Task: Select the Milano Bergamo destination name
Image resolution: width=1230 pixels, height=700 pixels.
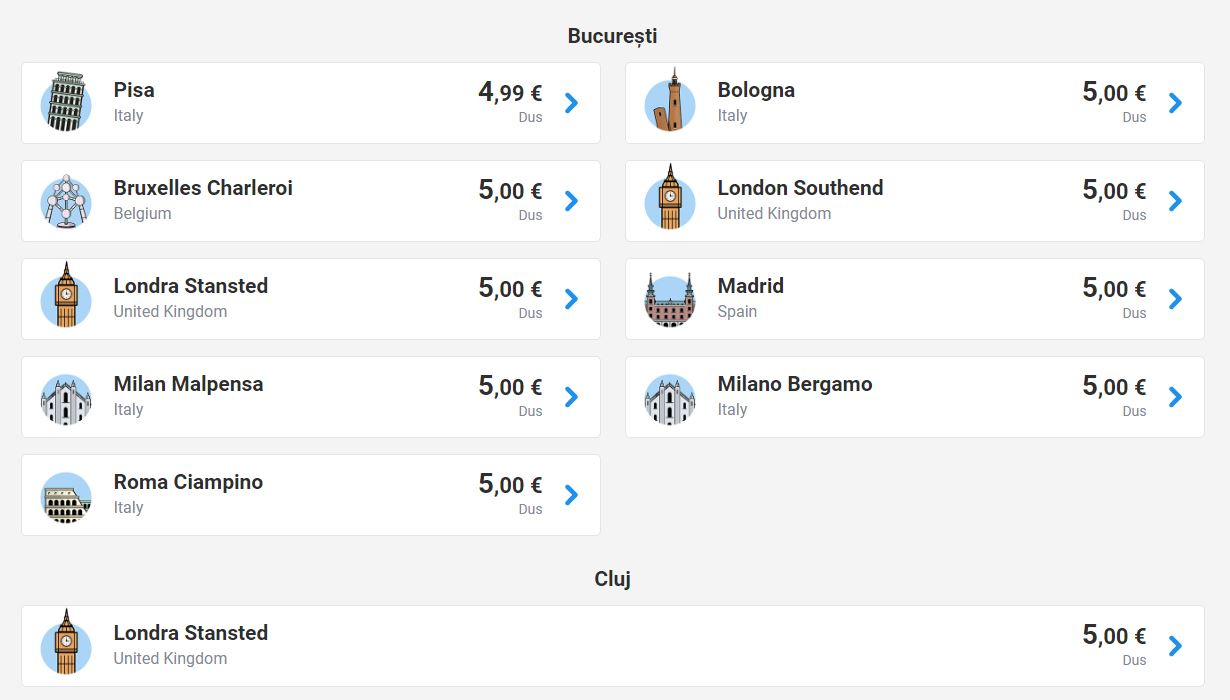Action: pos(795,384)
